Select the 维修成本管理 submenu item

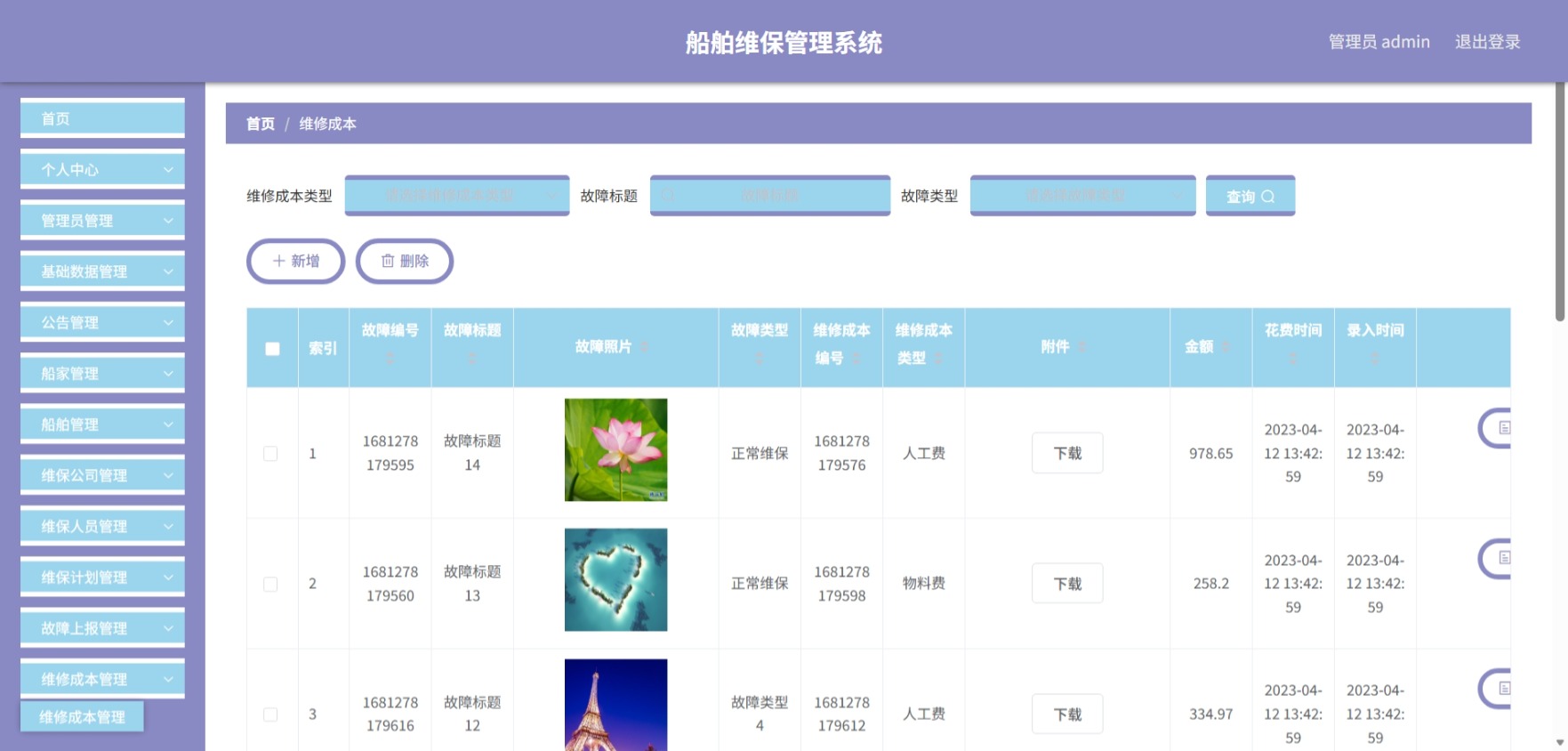[x=82, y=716]
